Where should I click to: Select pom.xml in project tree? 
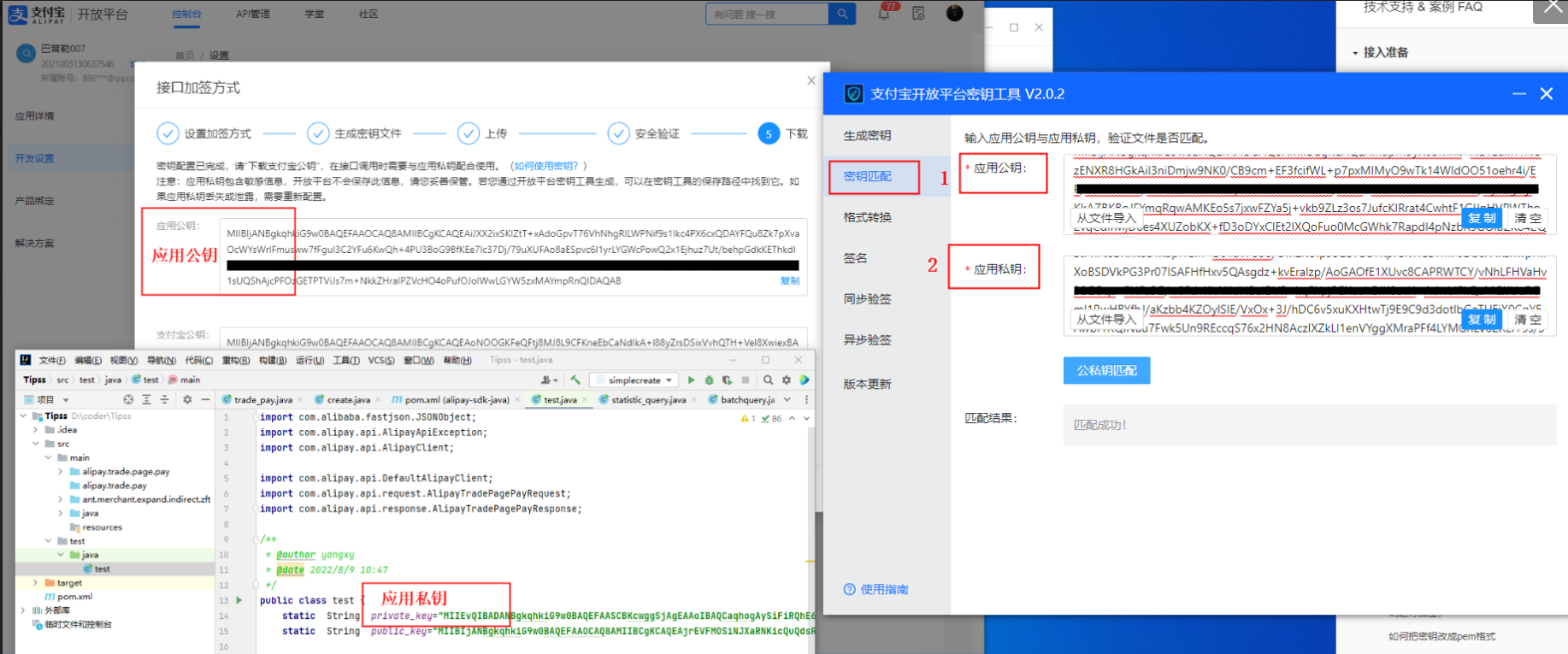(x=68, y=597)
